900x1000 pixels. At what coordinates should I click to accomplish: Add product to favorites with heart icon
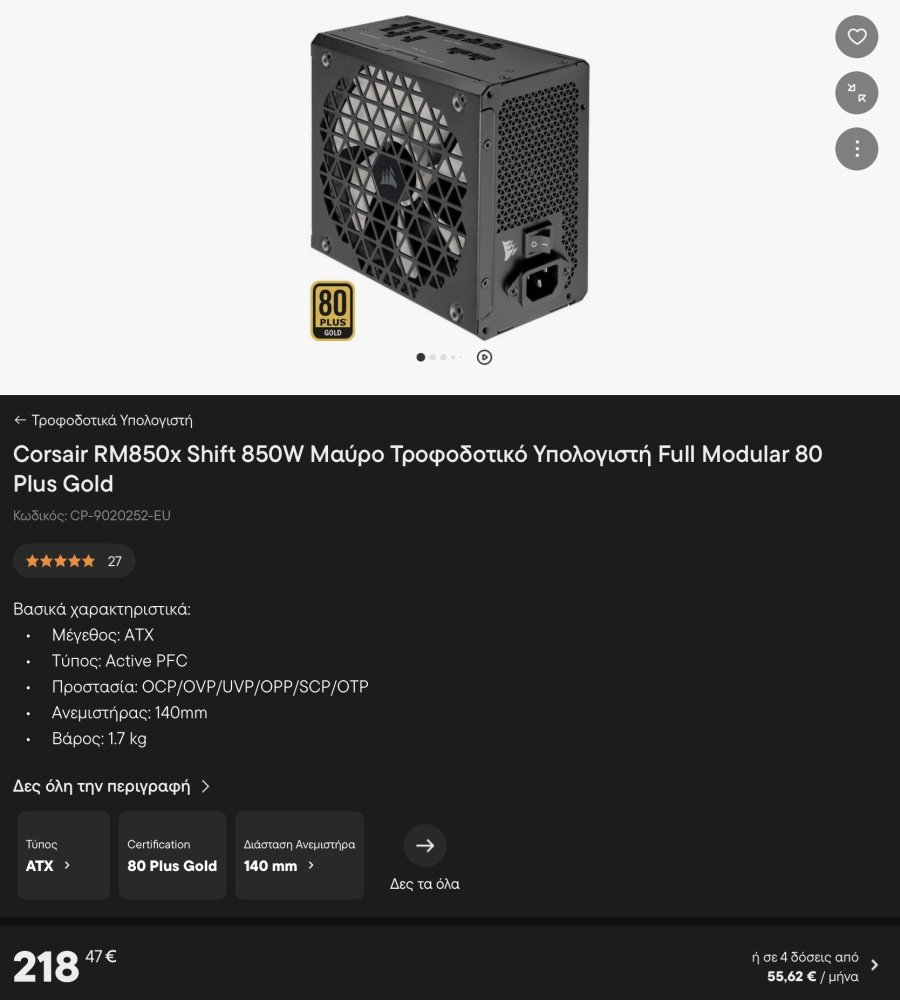pos(856,36)
